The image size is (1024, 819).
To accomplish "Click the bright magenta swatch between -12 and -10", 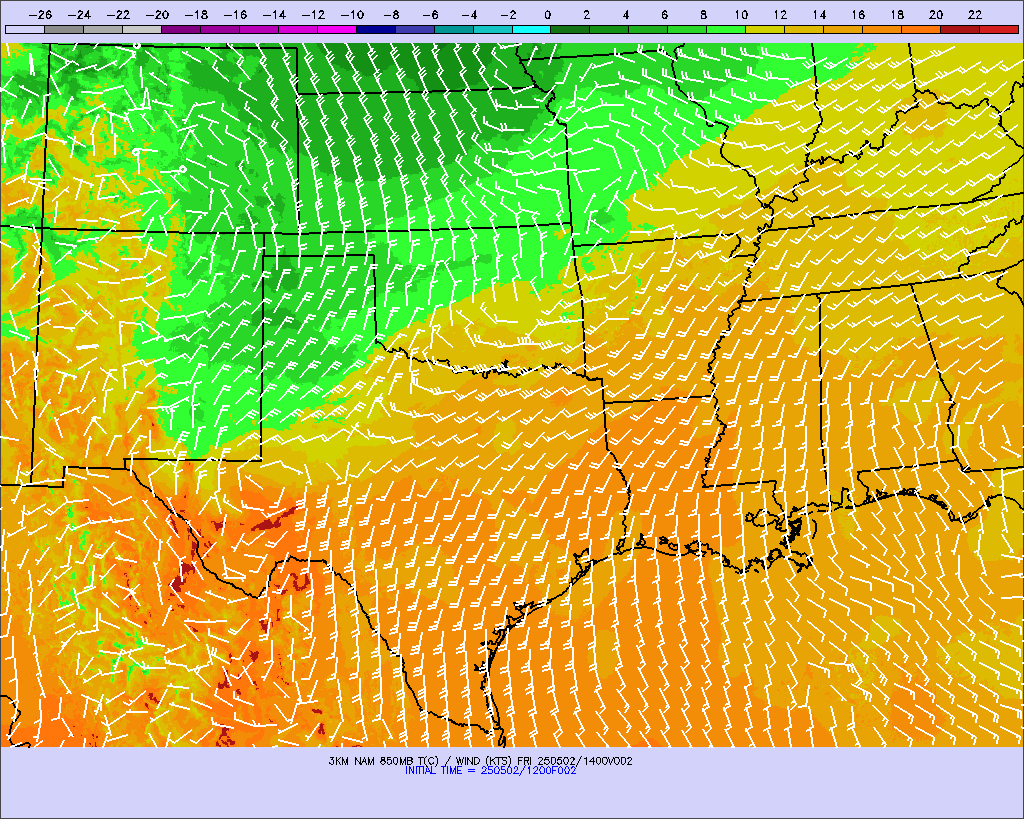I will click(x=337, y=29).
